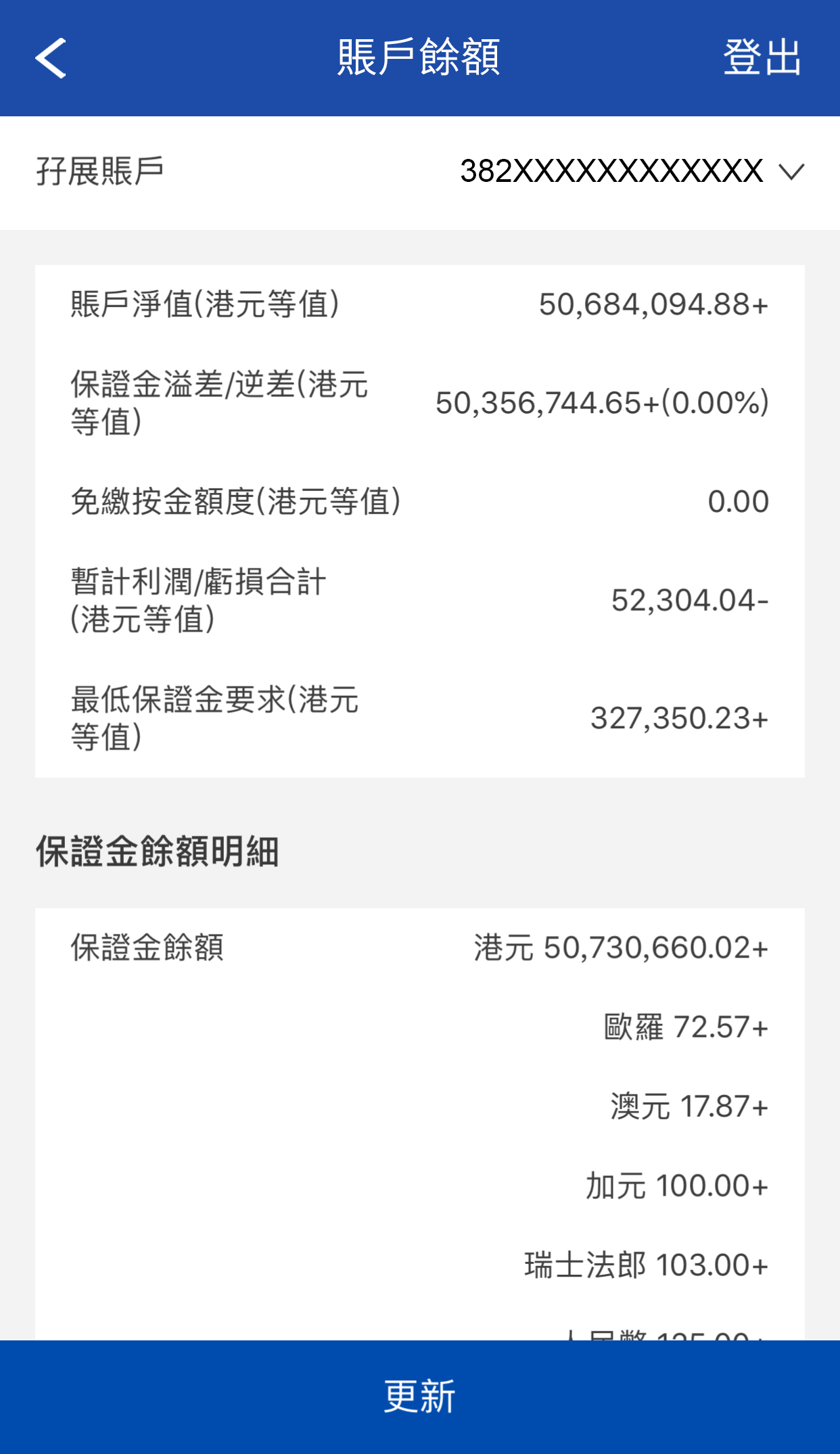Tap the 52,304.04- loss value
The height and width of the screenshot is (1454, 840).
coord(690,601)
